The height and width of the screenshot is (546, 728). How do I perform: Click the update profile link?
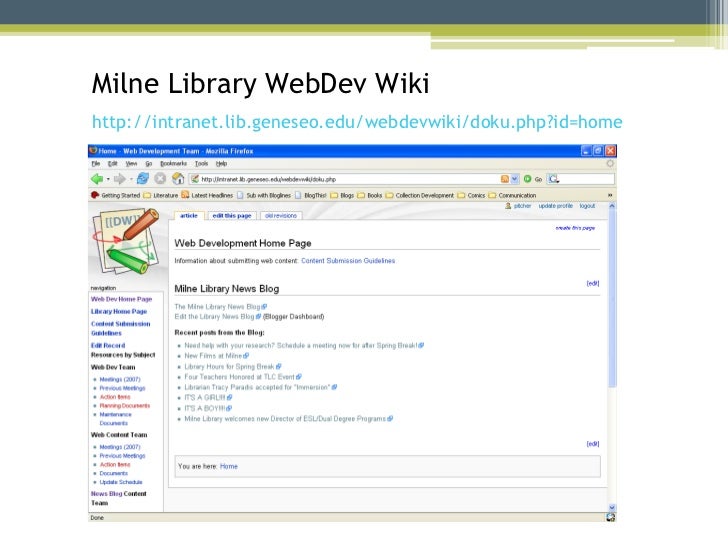[x=555, y=206]
